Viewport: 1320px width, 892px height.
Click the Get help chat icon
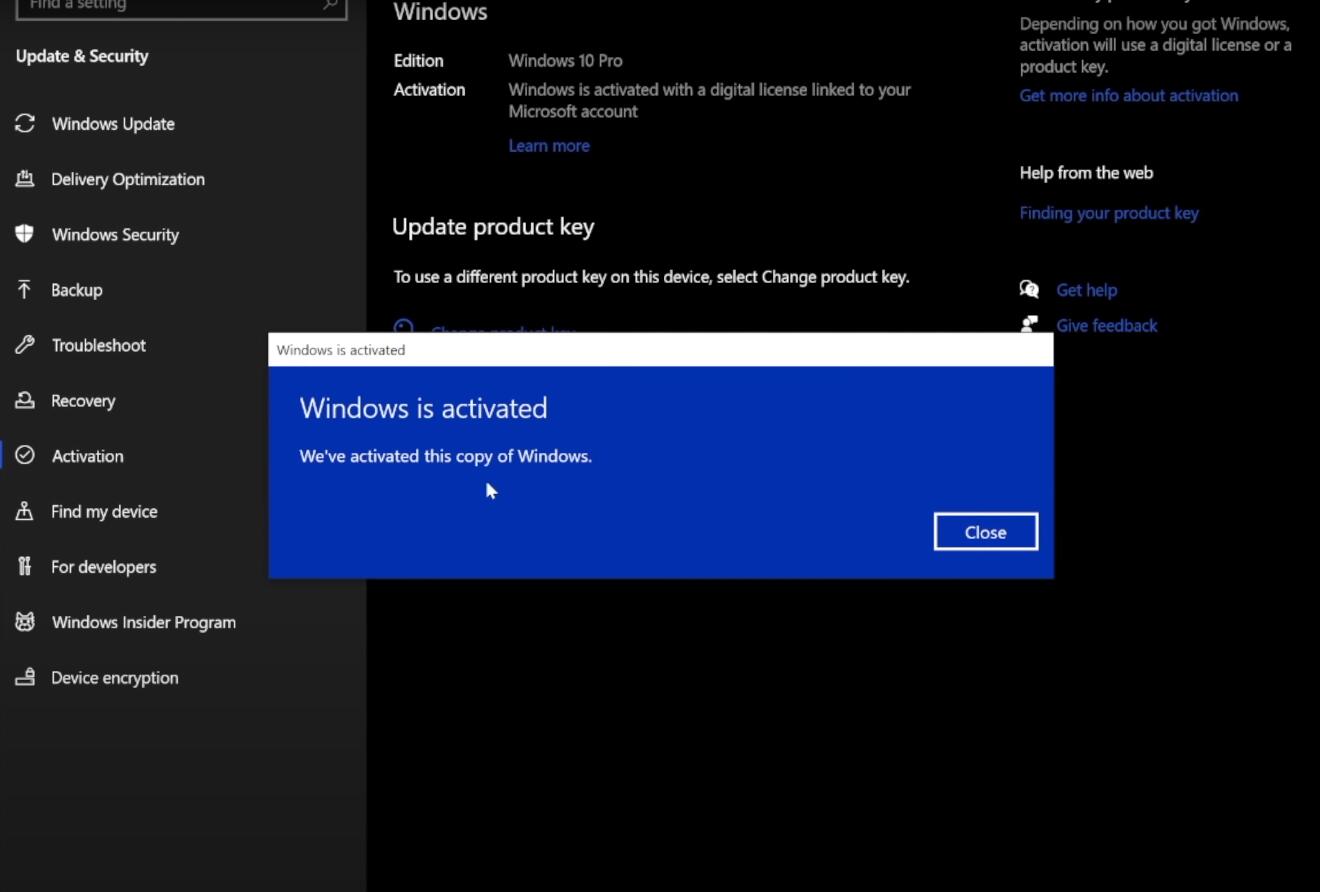1029,290
